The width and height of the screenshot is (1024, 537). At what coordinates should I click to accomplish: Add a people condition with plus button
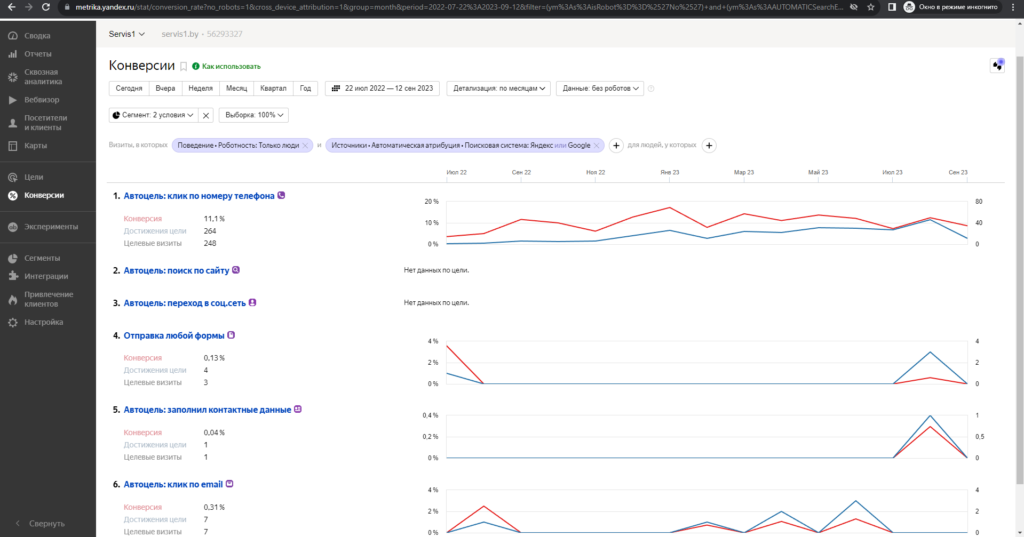709,146
